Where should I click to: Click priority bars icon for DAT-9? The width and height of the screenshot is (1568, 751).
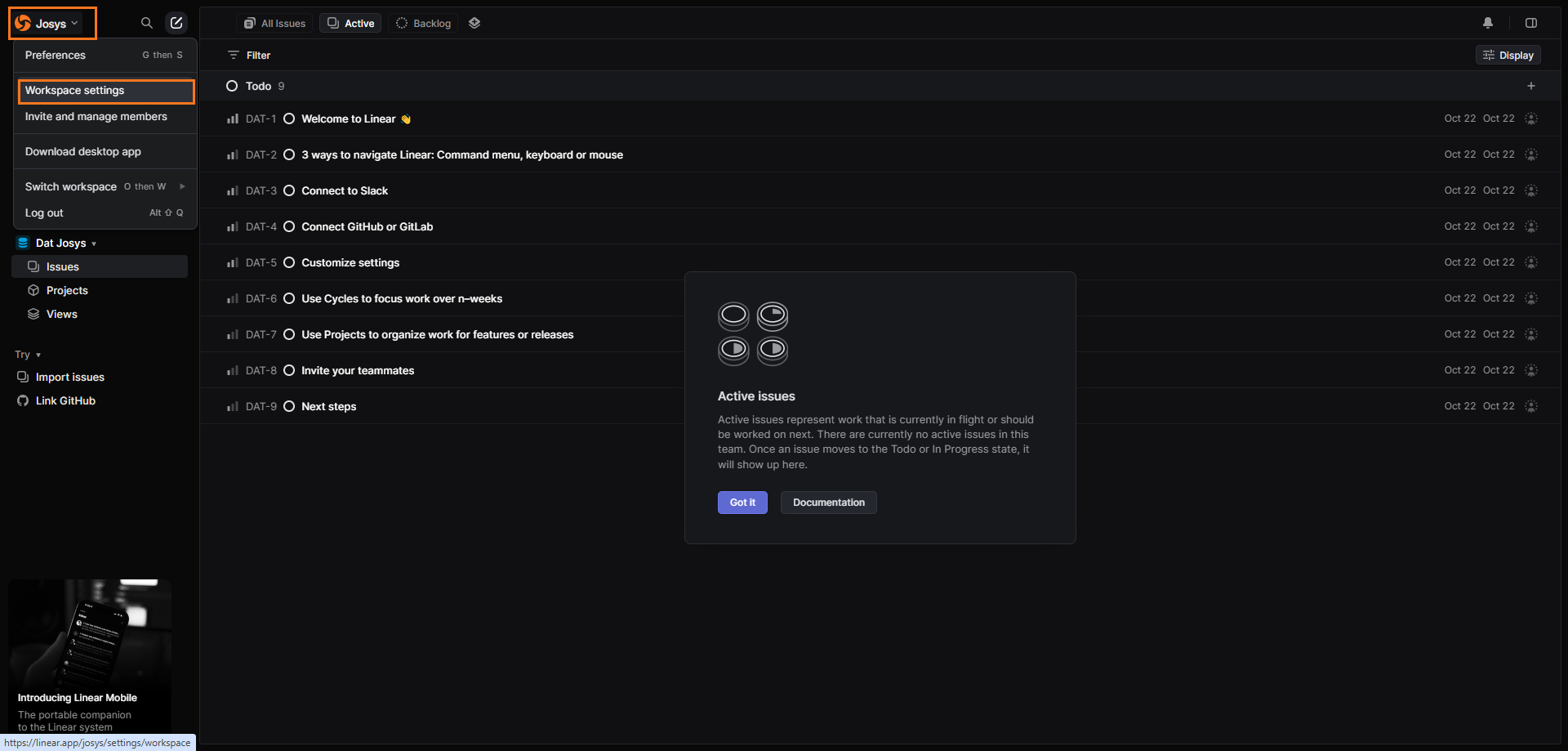233,406
